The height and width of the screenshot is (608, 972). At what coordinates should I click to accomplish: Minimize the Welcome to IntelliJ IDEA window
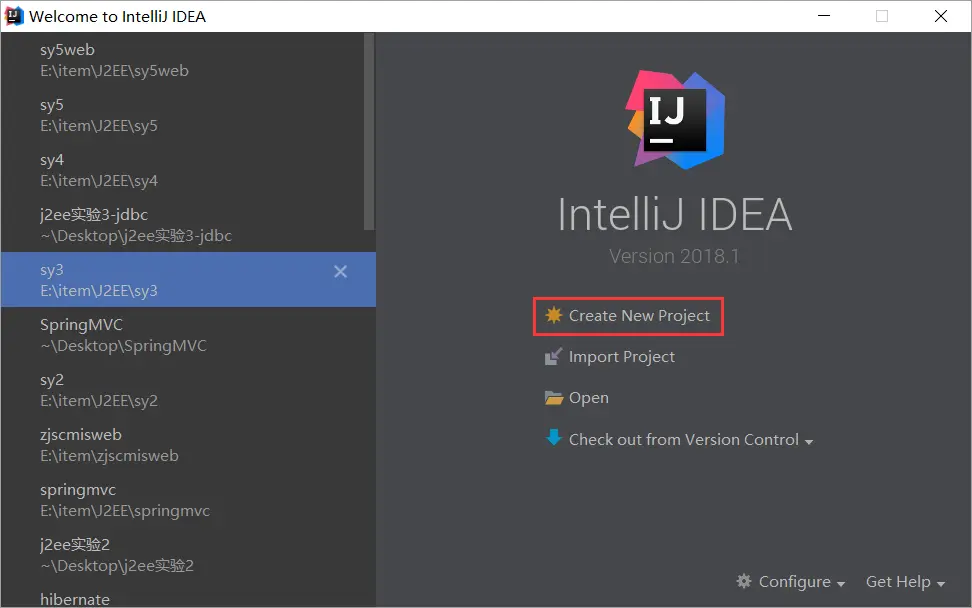(824, 16)
